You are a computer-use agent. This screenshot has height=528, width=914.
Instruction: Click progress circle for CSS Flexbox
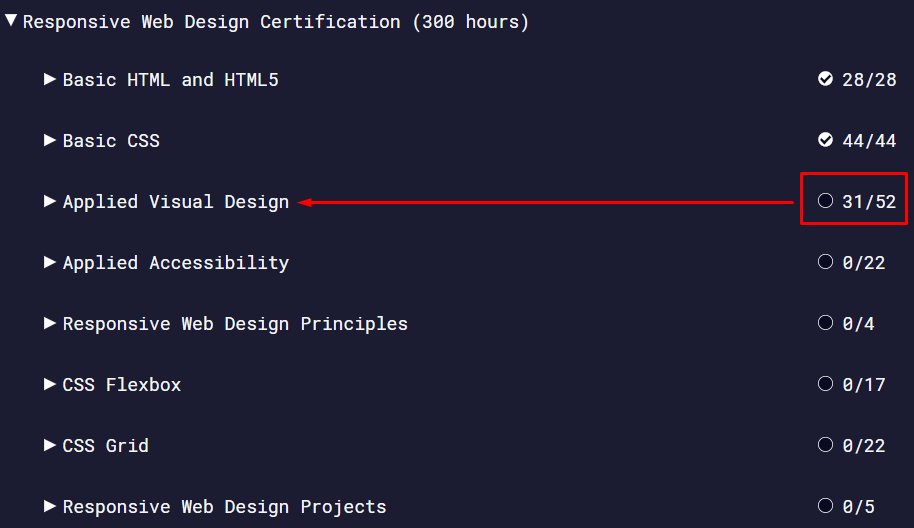(825, 383)
